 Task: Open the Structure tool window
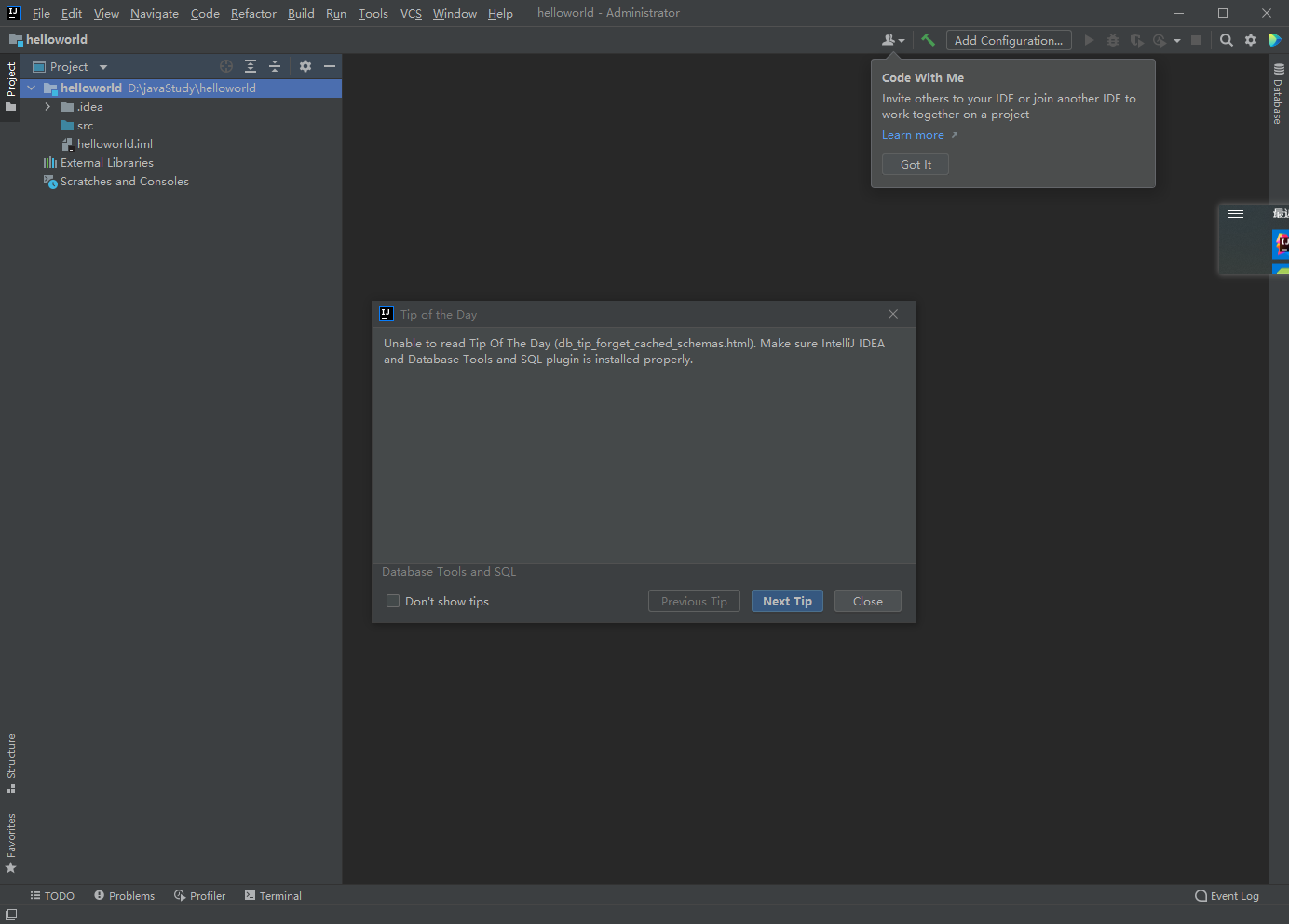(11, 763)
